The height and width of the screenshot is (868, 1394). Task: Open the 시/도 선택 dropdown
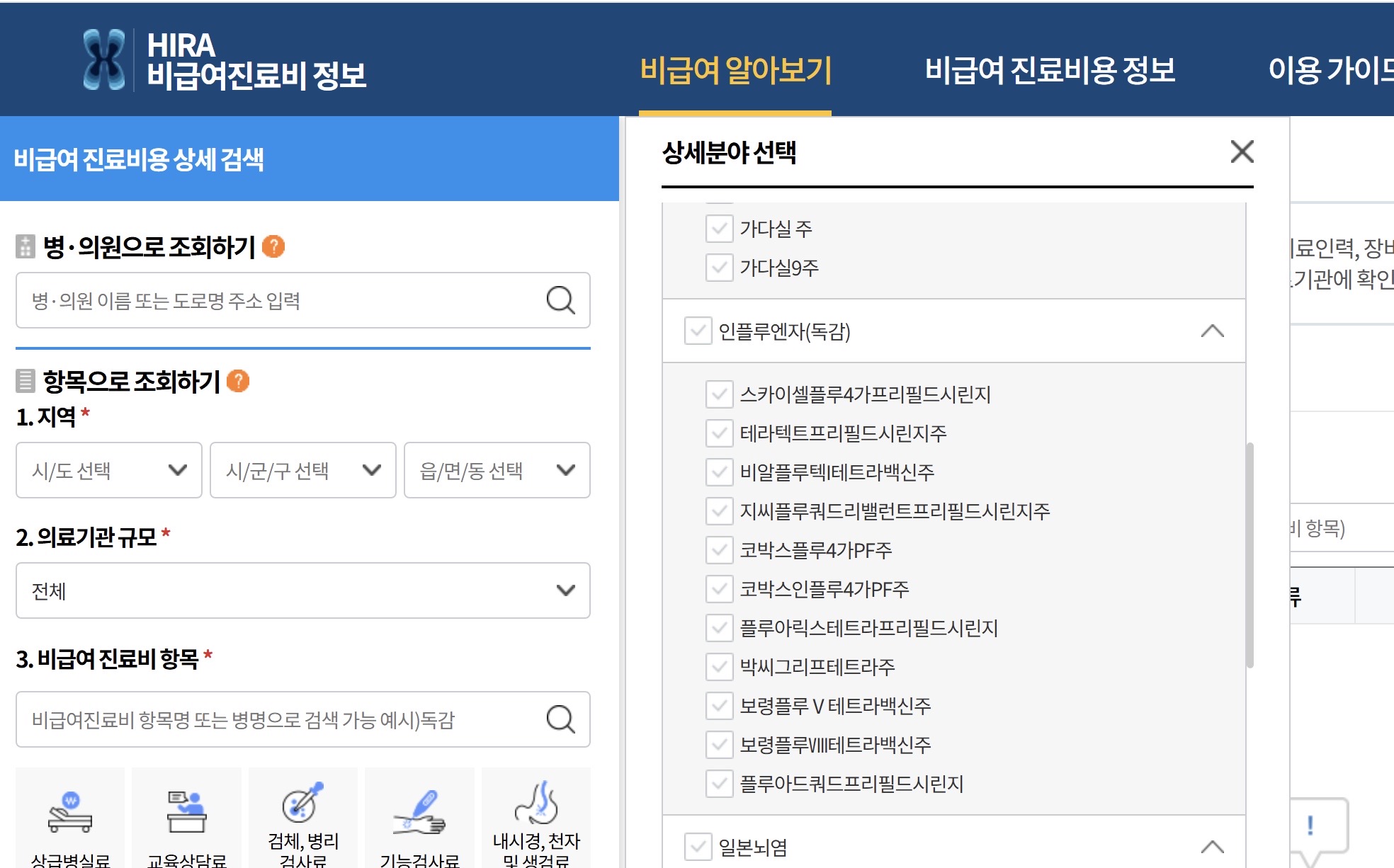pos(109,470)
